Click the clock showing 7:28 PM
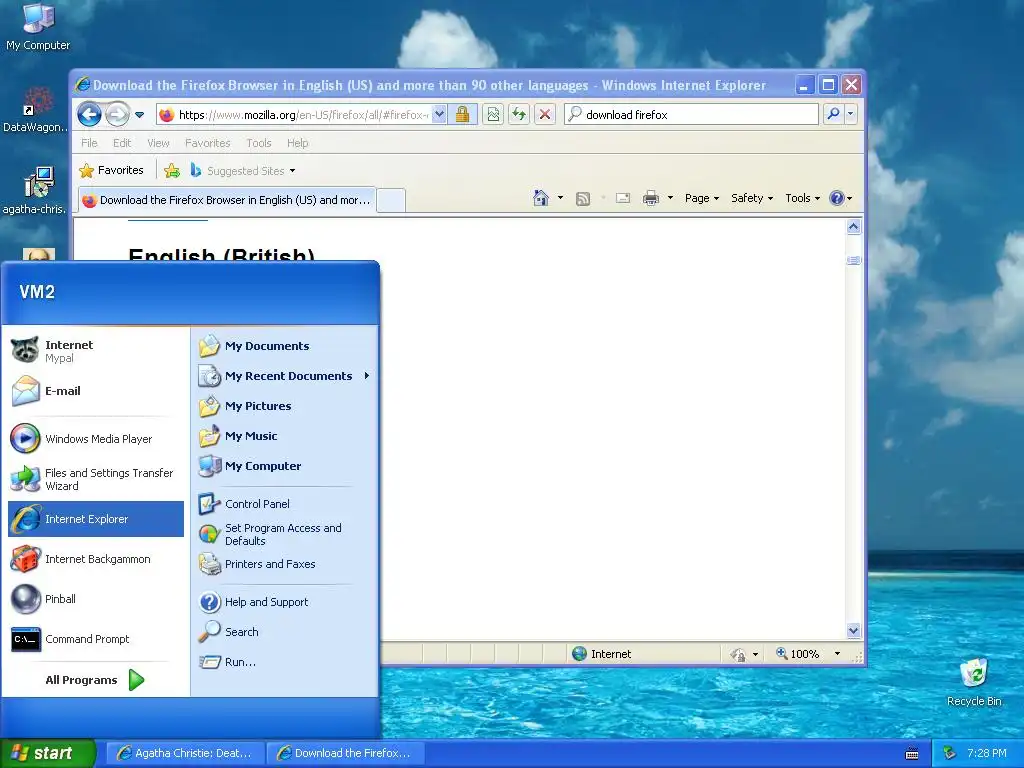Image resolution: width=1024 pixels, height=768 pixels. 987,753
